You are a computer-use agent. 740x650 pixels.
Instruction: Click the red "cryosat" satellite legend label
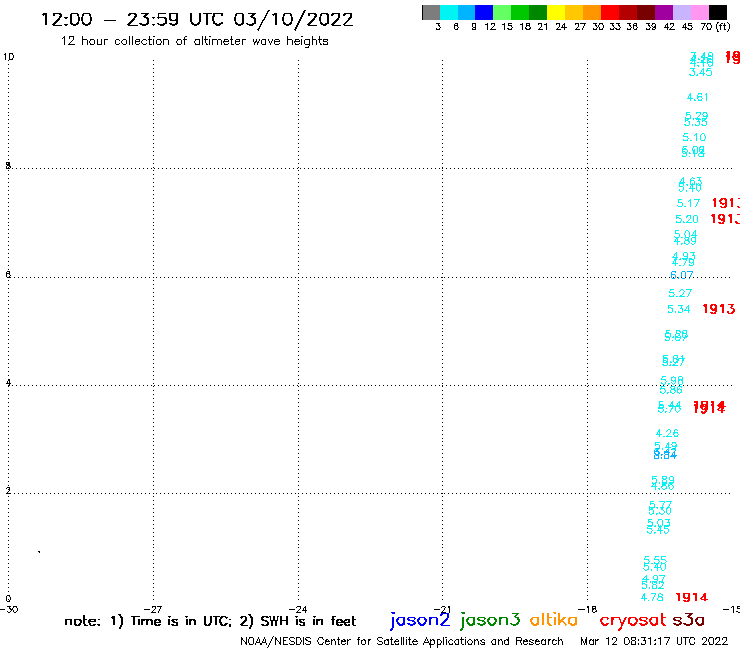[x=632, y=620]
